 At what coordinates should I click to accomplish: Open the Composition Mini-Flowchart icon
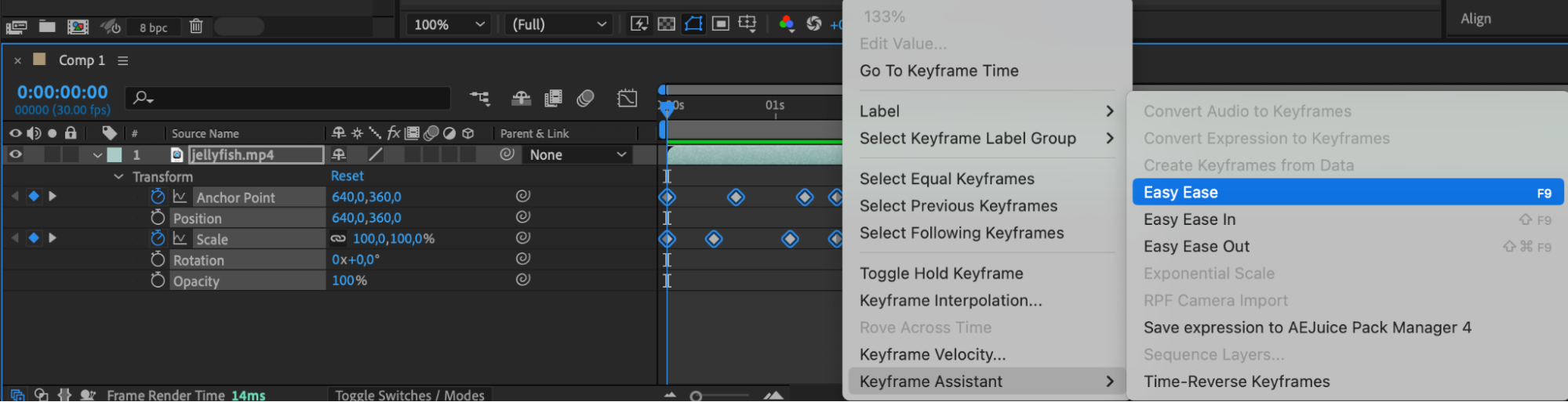click(x=479, y=98)
